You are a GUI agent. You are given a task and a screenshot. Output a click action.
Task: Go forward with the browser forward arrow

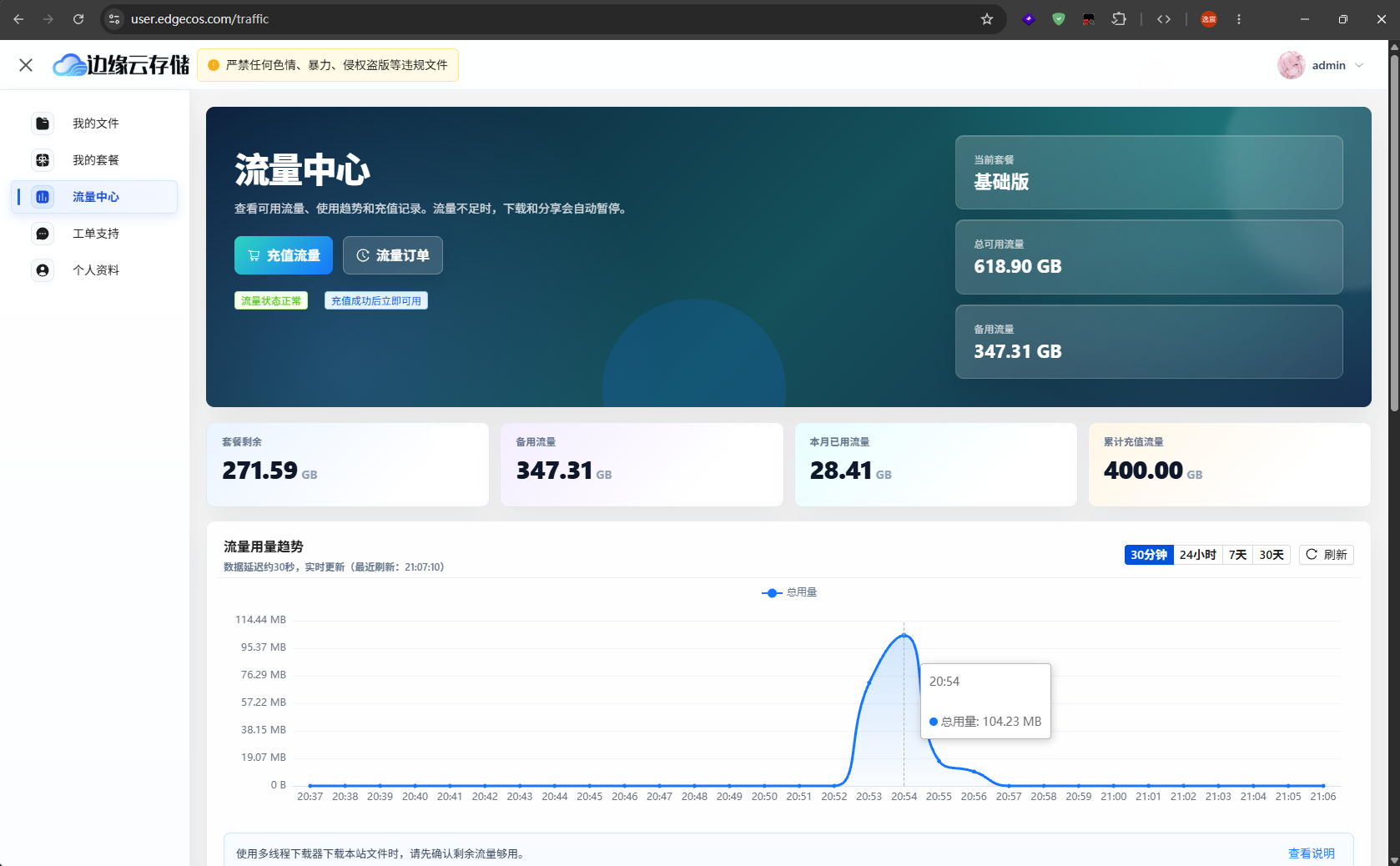click(x=48, y=19)
